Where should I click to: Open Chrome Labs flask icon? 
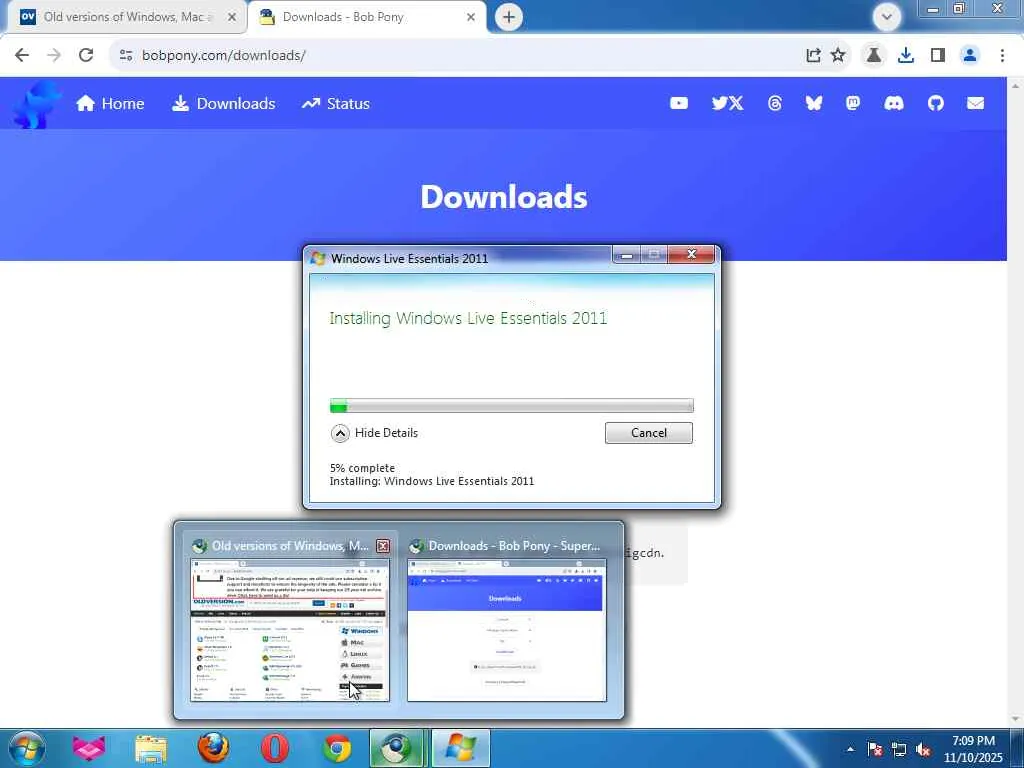point(873,56)
